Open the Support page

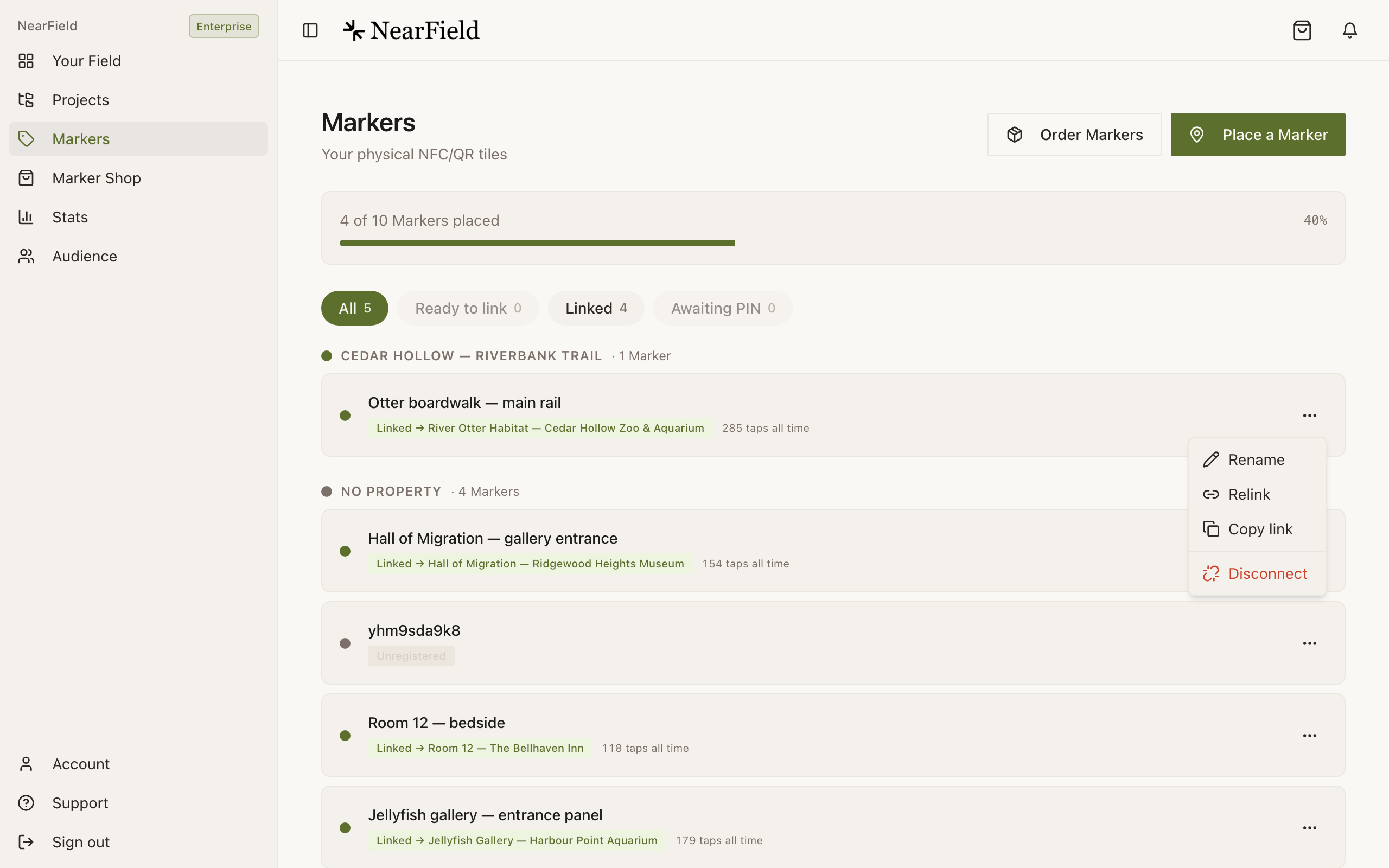[x=138, y=802]
